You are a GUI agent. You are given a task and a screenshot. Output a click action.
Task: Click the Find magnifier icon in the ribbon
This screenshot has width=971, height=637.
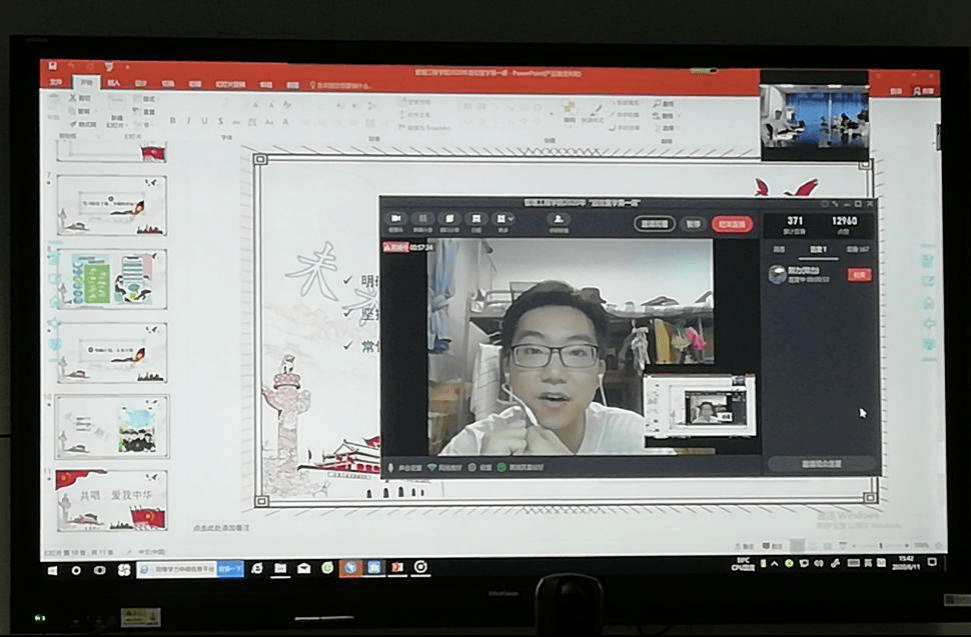pyautogui.click(x=656, y=103)
